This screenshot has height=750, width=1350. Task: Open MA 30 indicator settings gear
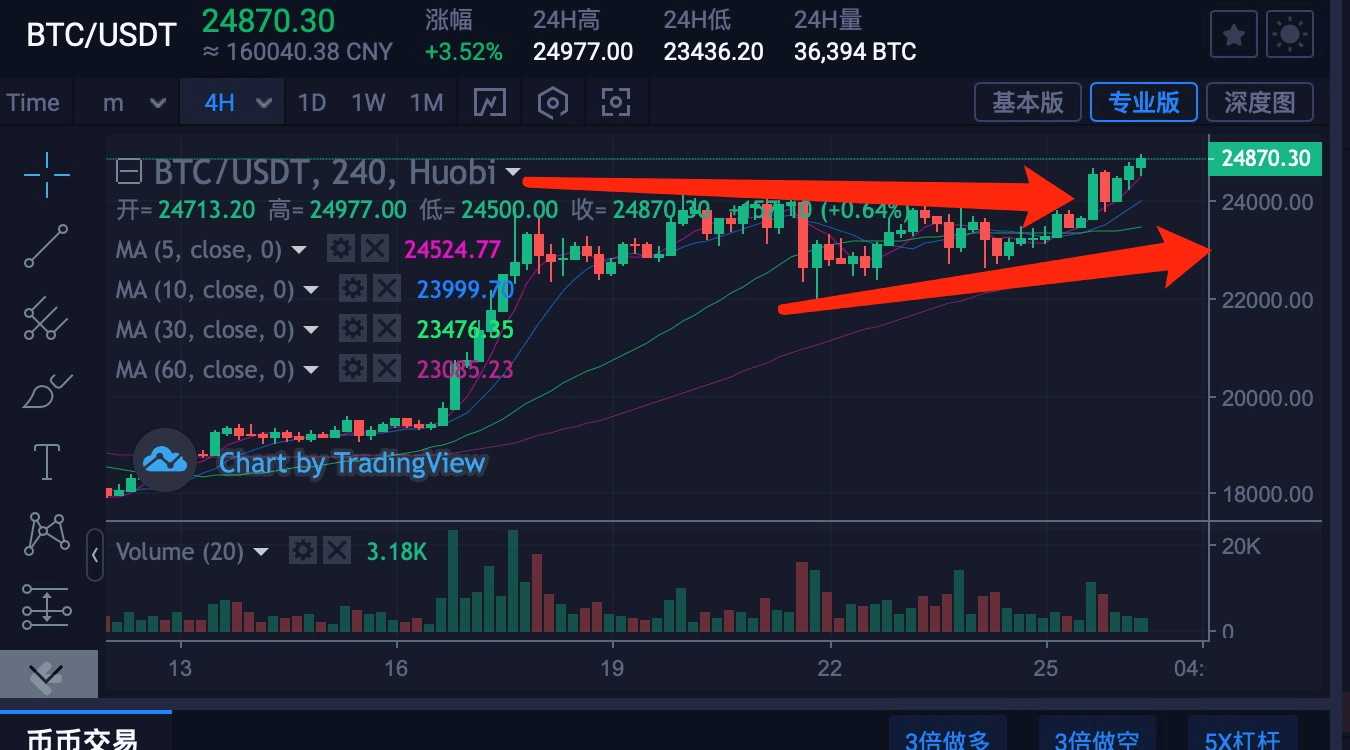click(x=352, y=329)
